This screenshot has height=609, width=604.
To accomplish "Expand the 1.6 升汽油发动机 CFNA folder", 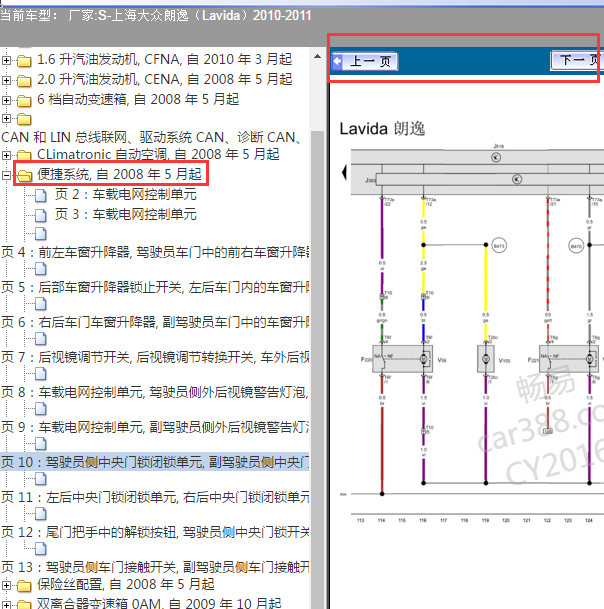I will pos(6,61).
